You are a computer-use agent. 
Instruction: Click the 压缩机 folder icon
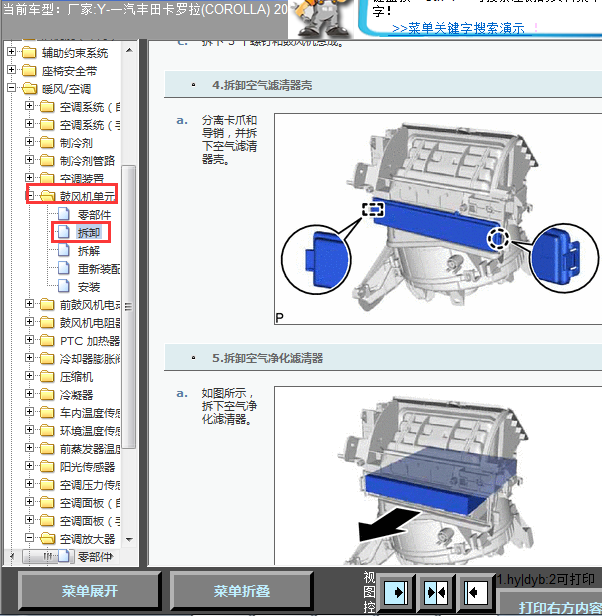point(47,377)
